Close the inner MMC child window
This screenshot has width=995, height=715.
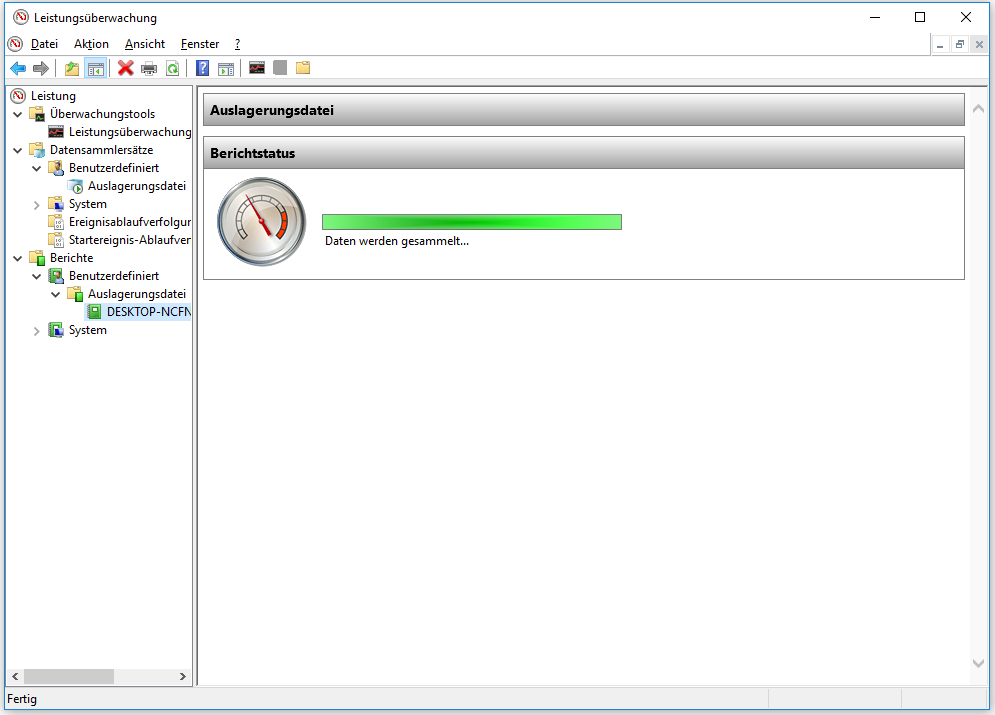pyautogui.click(x=980, y=44)
